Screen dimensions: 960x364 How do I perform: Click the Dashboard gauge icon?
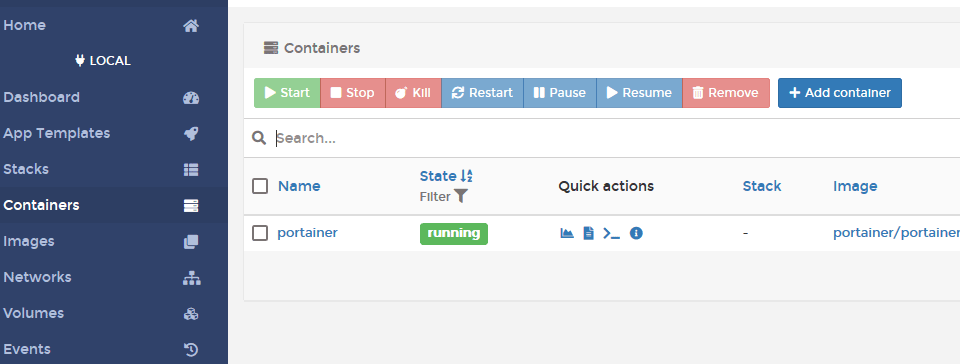(191, 98)
